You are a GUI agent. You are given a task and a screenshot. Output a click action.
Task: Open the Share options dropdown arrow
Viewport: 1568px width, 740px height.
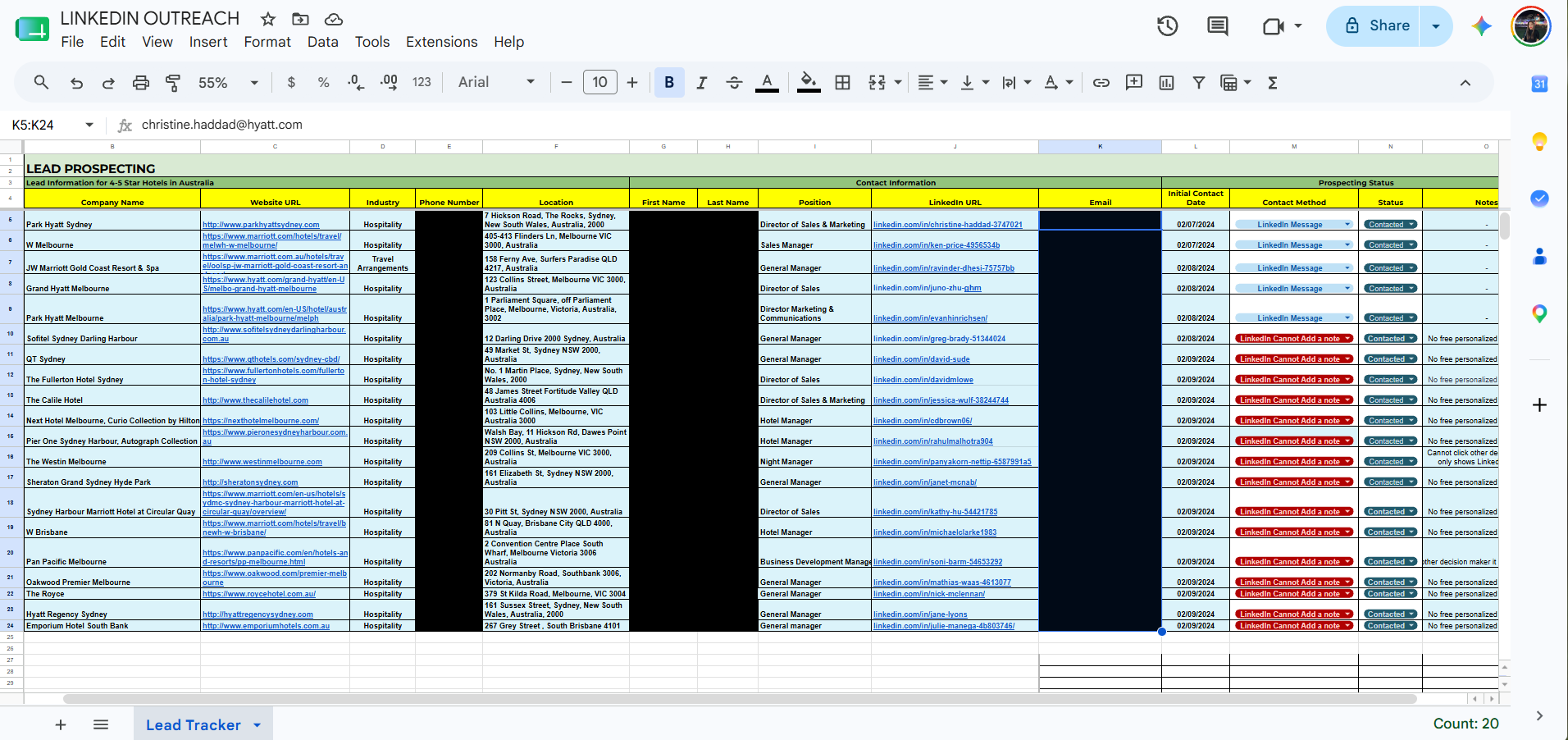[x=1436, y=26]
